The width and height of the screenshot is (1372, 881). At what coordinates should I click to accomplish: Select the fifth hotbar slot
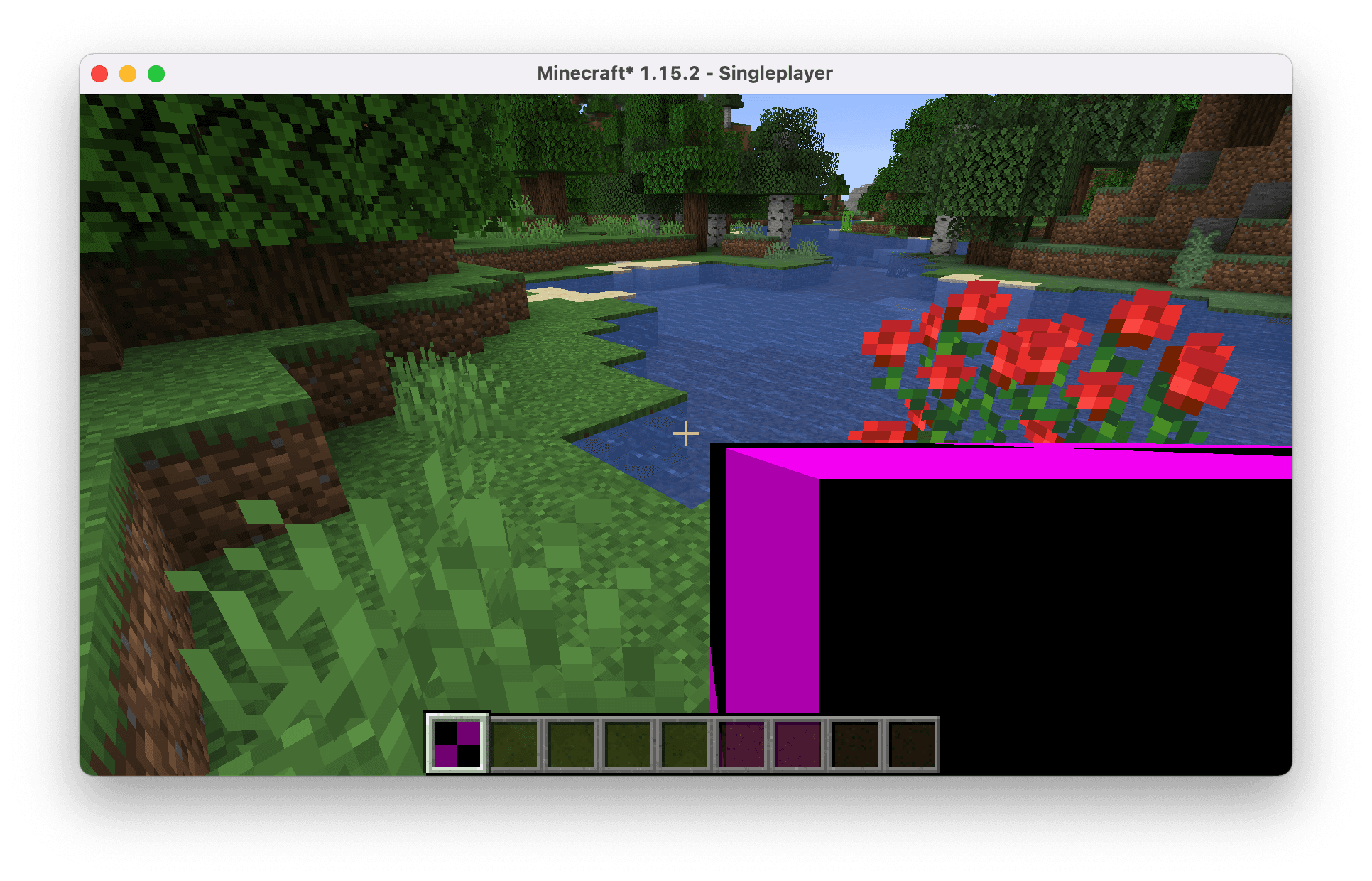point(685,744)
